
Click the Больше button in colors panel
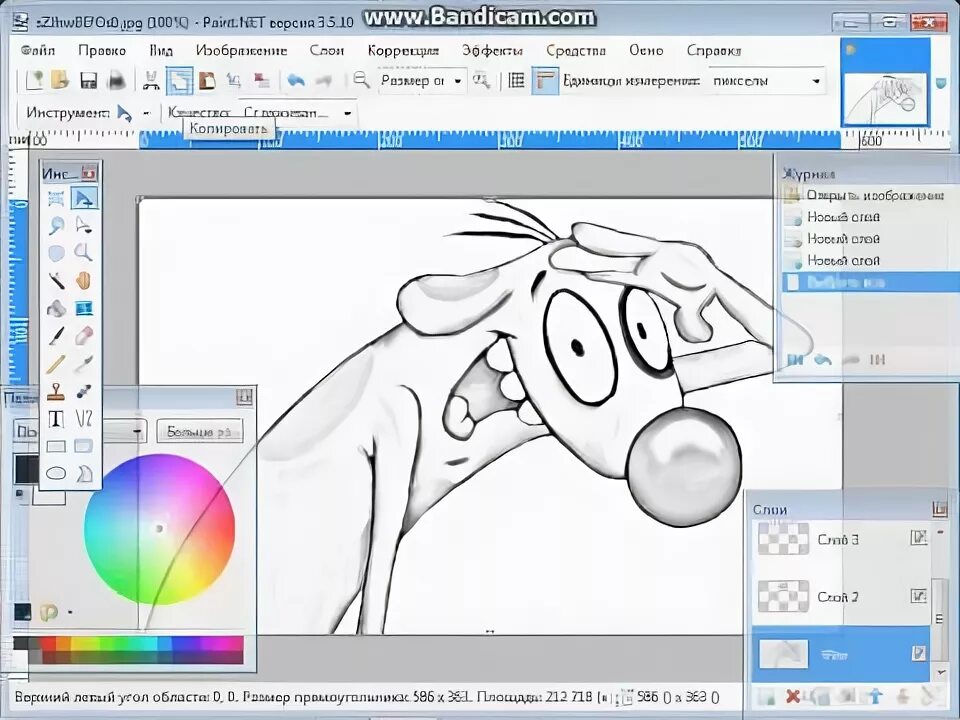pyautogui.click(x=200, y=432)
